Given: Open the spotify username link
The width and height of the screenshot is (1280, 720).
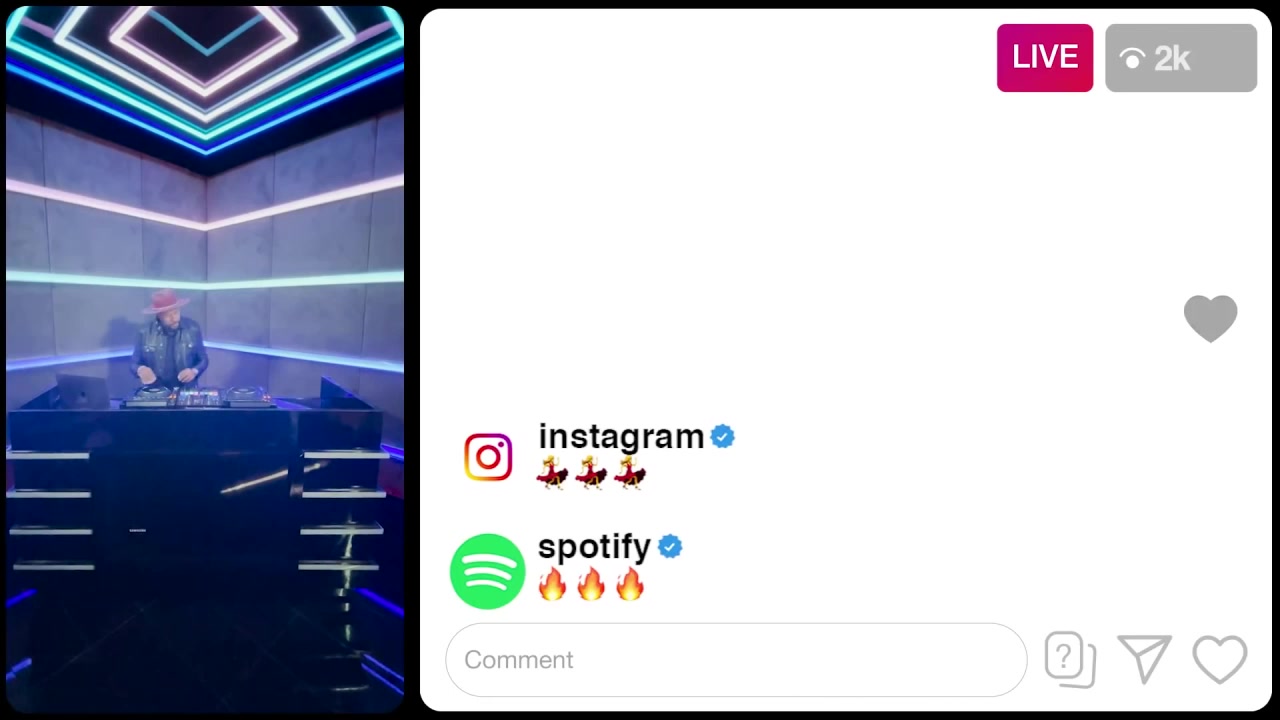Looking at the screenshot, I should tap(594, 547).
